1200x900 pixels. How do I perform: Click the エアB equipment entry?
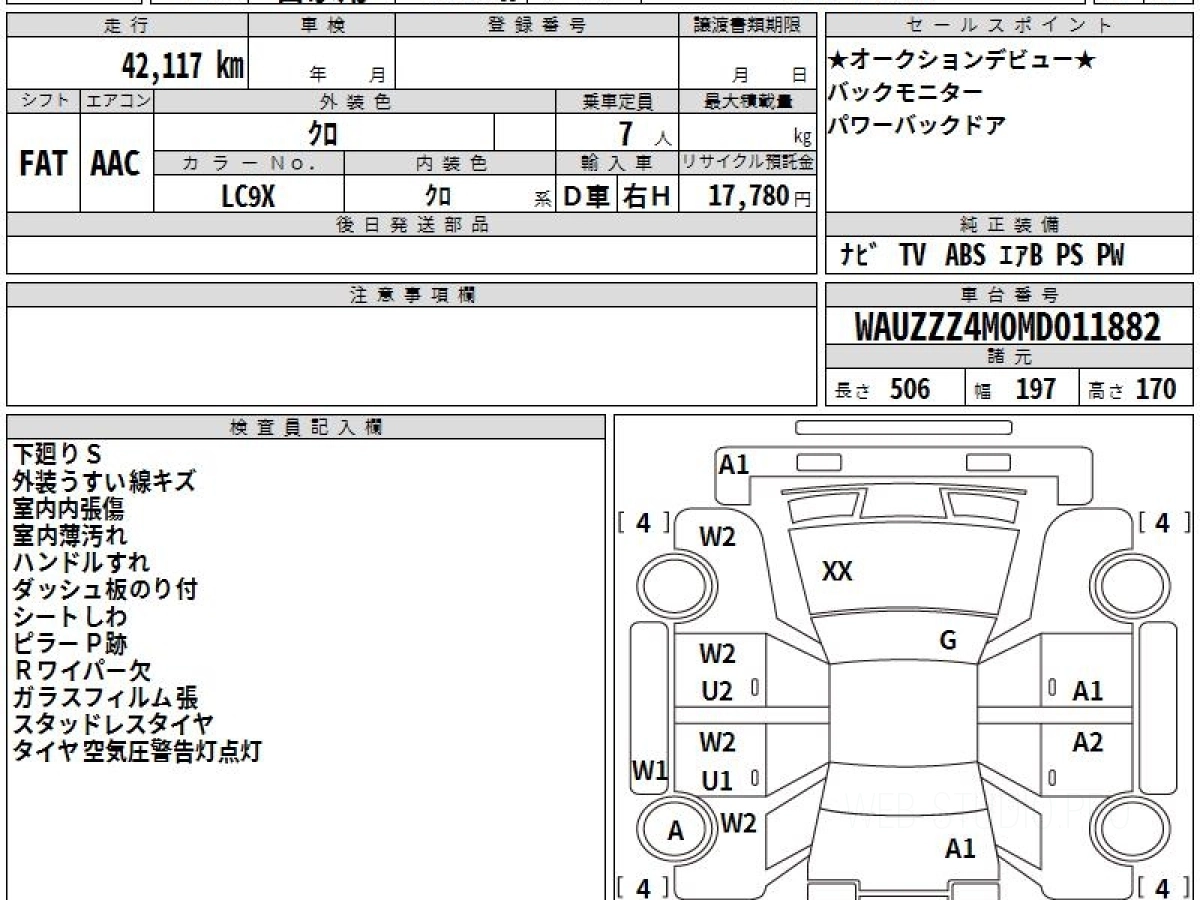click(x=1021, y=256)
